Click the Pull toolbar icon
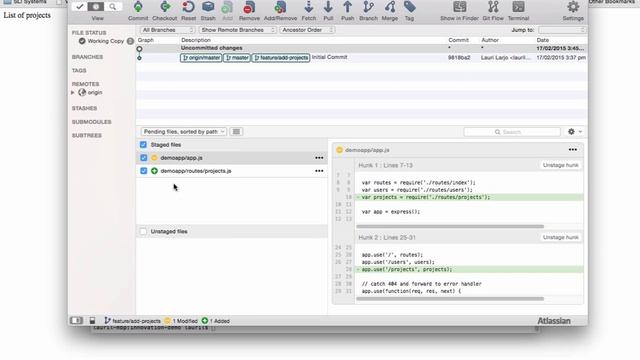Viewport: 640px width, 360px height. click(x=328, y=7)
